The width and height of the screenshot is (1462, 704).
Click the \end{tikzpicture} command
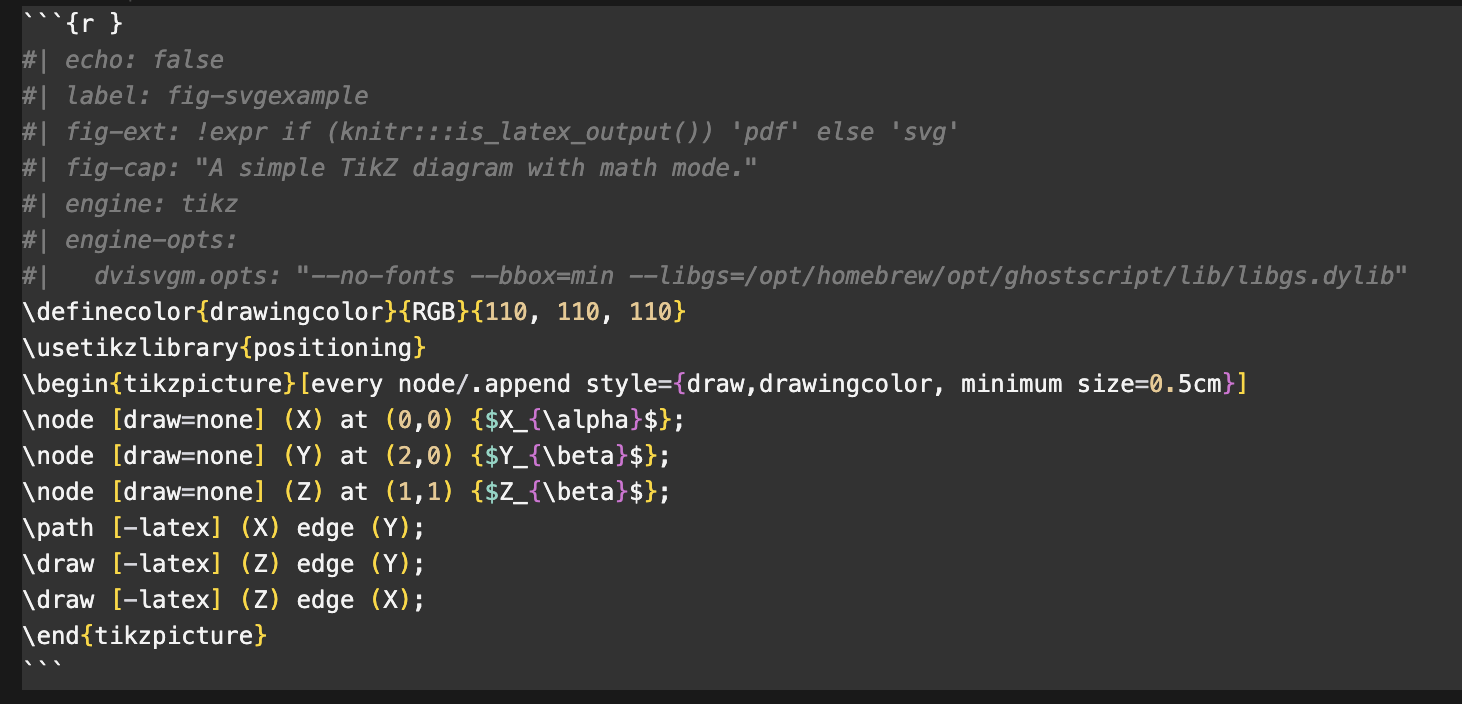tap(144, 636)
